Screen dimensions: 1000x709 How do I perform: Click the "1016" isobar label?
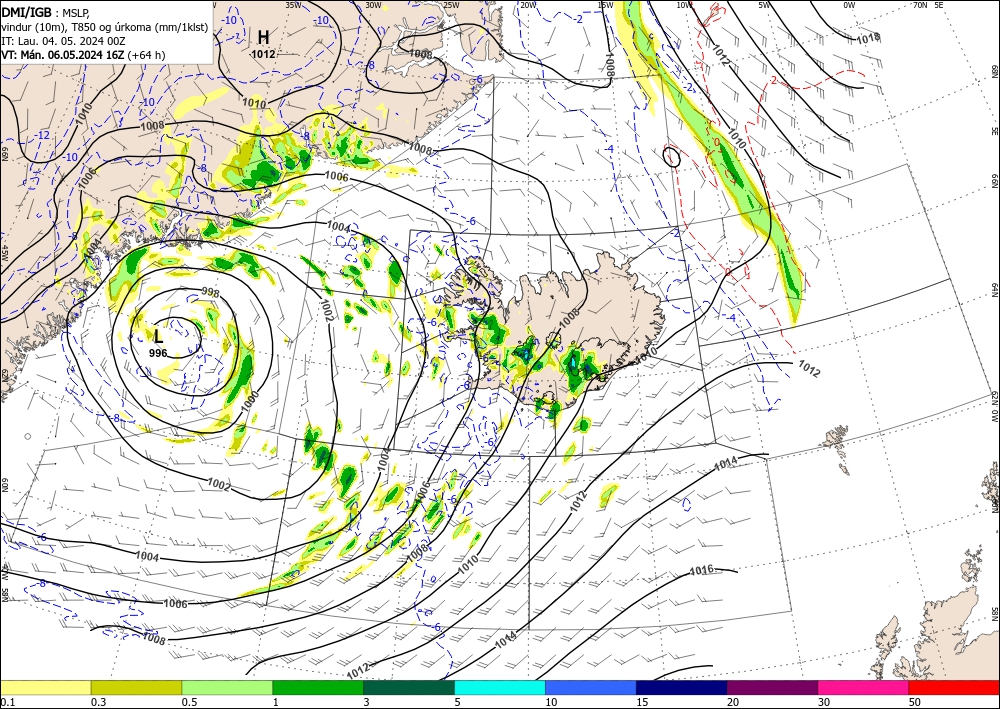point(702,570)
